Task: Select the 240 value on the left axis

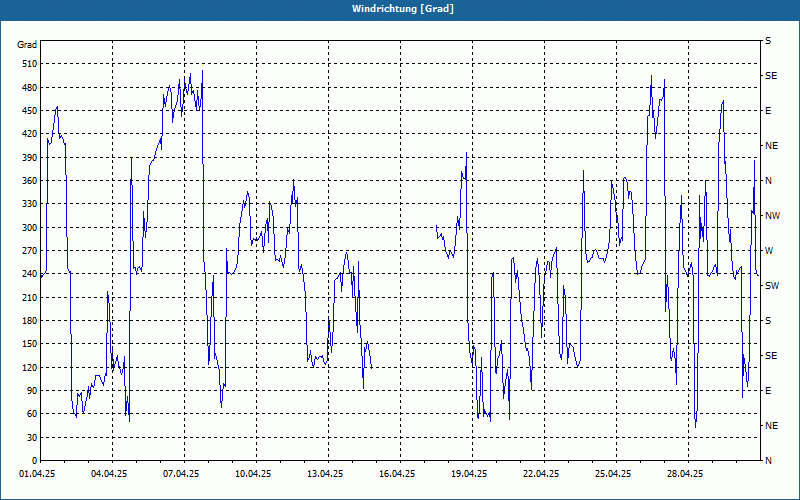Action: tap(30, 274)
